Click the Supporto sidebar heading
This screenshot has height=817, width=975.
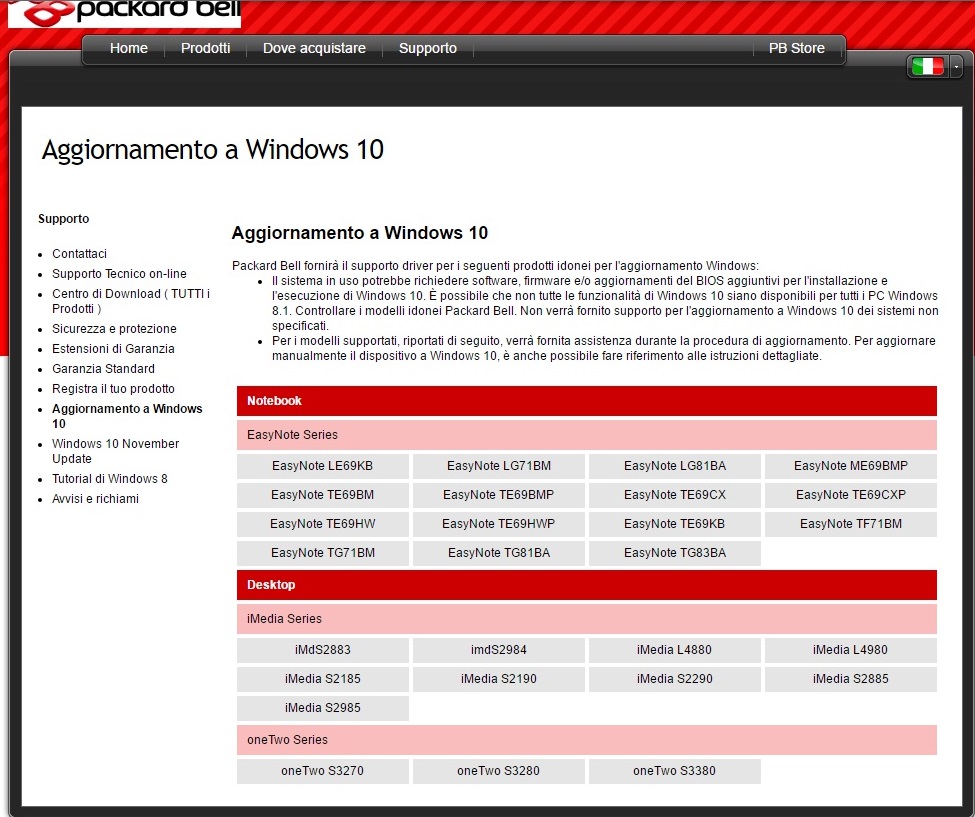click(63, 219)
